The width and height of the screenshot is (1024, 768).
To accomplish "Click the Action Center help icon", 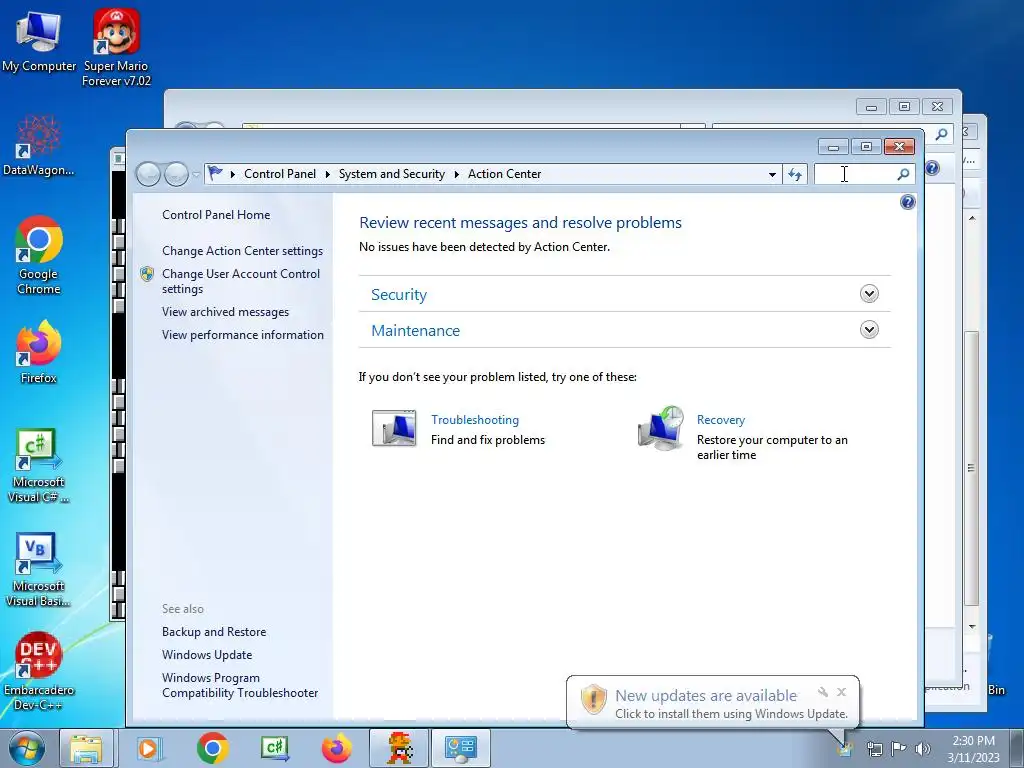I will (907, 202).
